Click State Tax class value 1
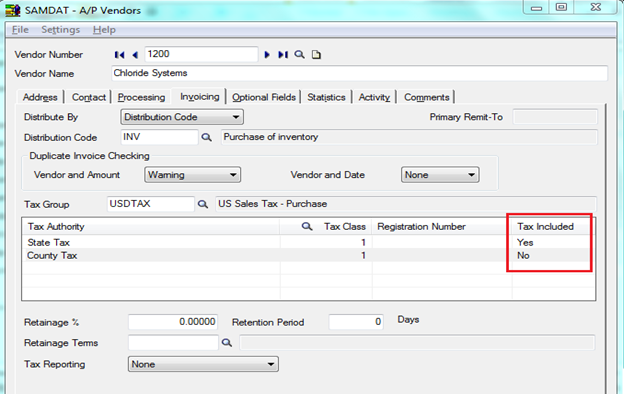 [x=363, y=242]
